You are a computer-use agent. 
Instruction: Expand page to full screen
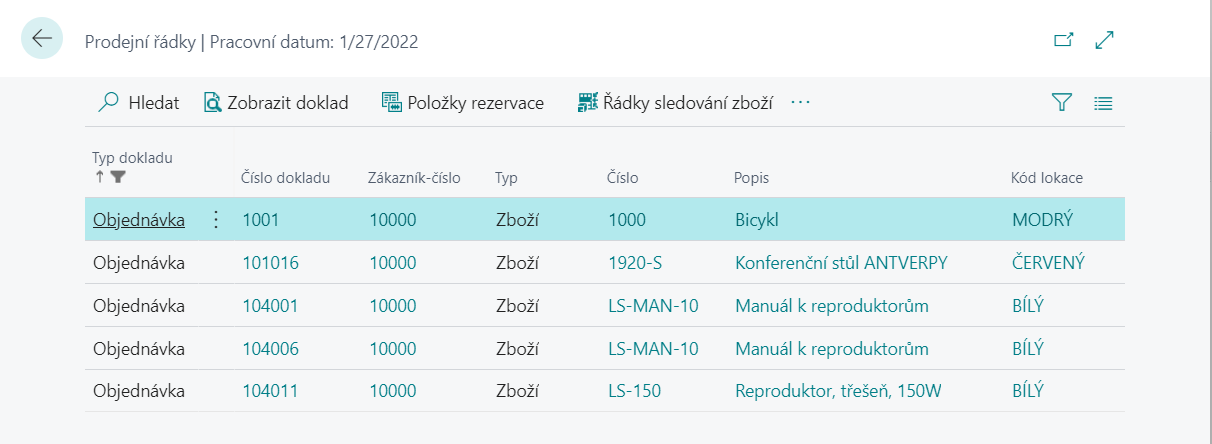pos(1105,40)
